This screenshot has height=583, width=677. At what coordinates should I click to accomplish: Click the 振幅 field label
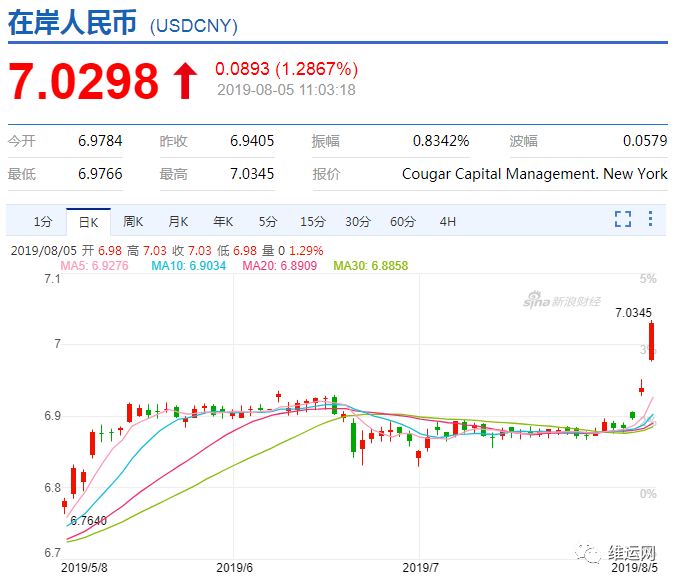tap(326, 141)
